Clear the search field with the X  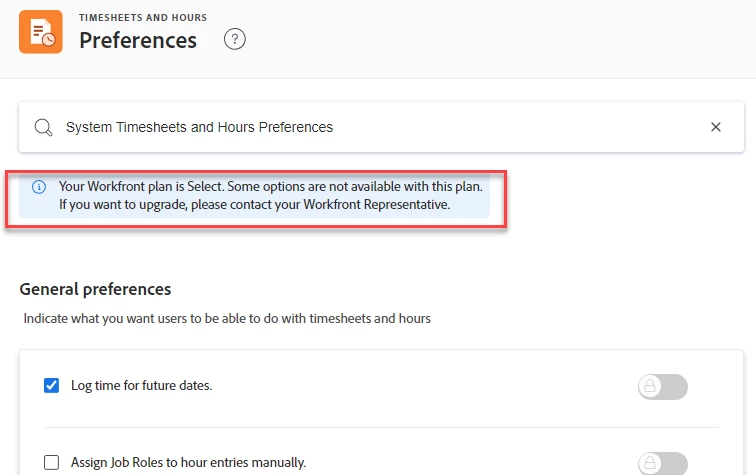pos(716,127)
